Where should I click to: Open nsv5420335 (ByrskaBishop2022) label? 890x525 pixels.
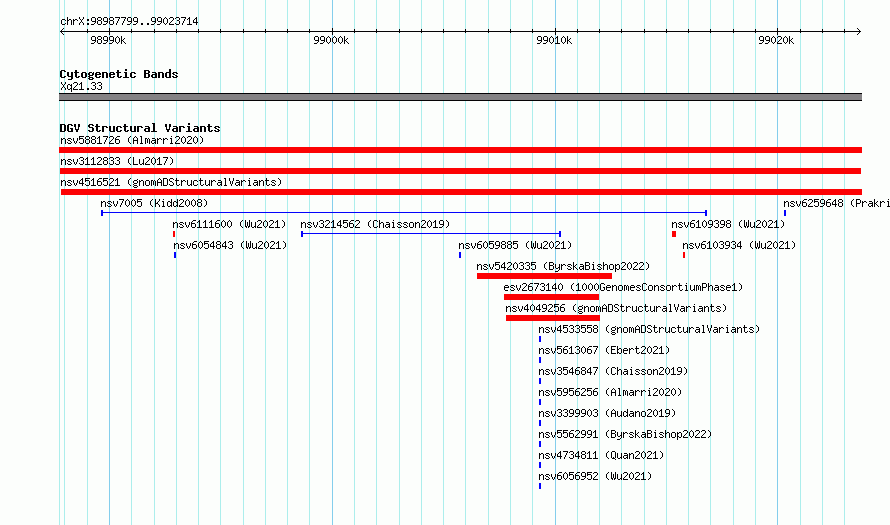point(563,266)
